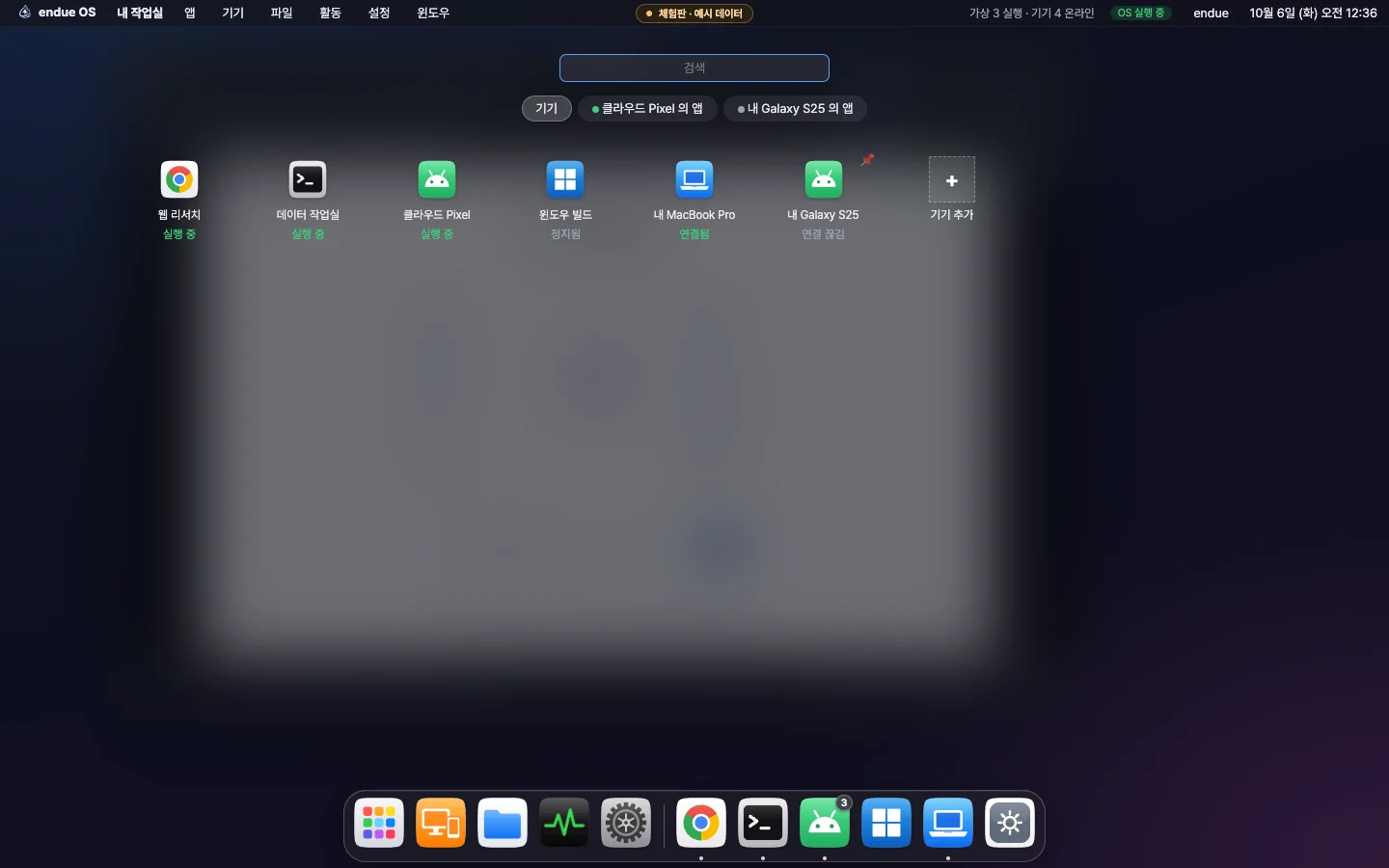Click the 정지됨 status under 윈도우 빌드
The height and width of the screenshot is (868, 1389).
coord(565,234)
